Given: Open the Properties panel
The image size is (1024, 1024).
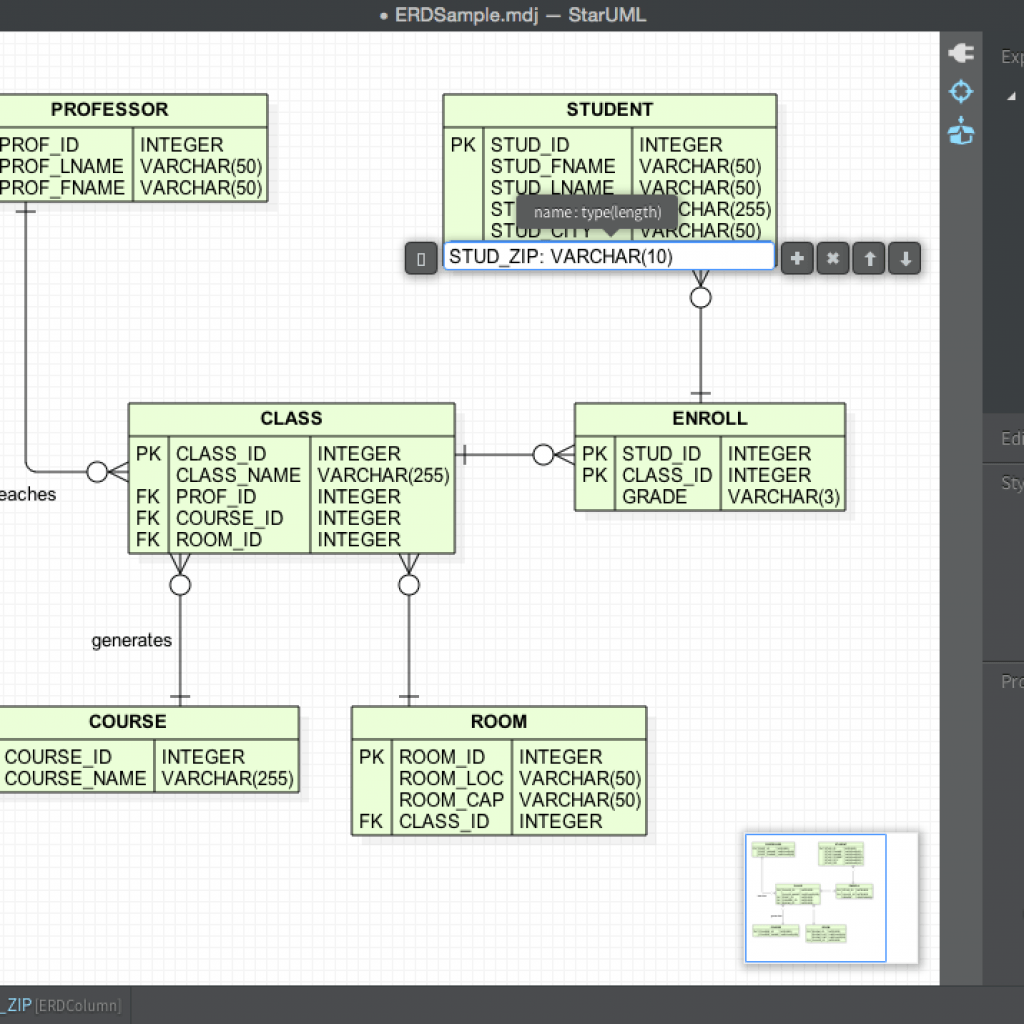Looking at the screenshot, I should [1011, 681].
